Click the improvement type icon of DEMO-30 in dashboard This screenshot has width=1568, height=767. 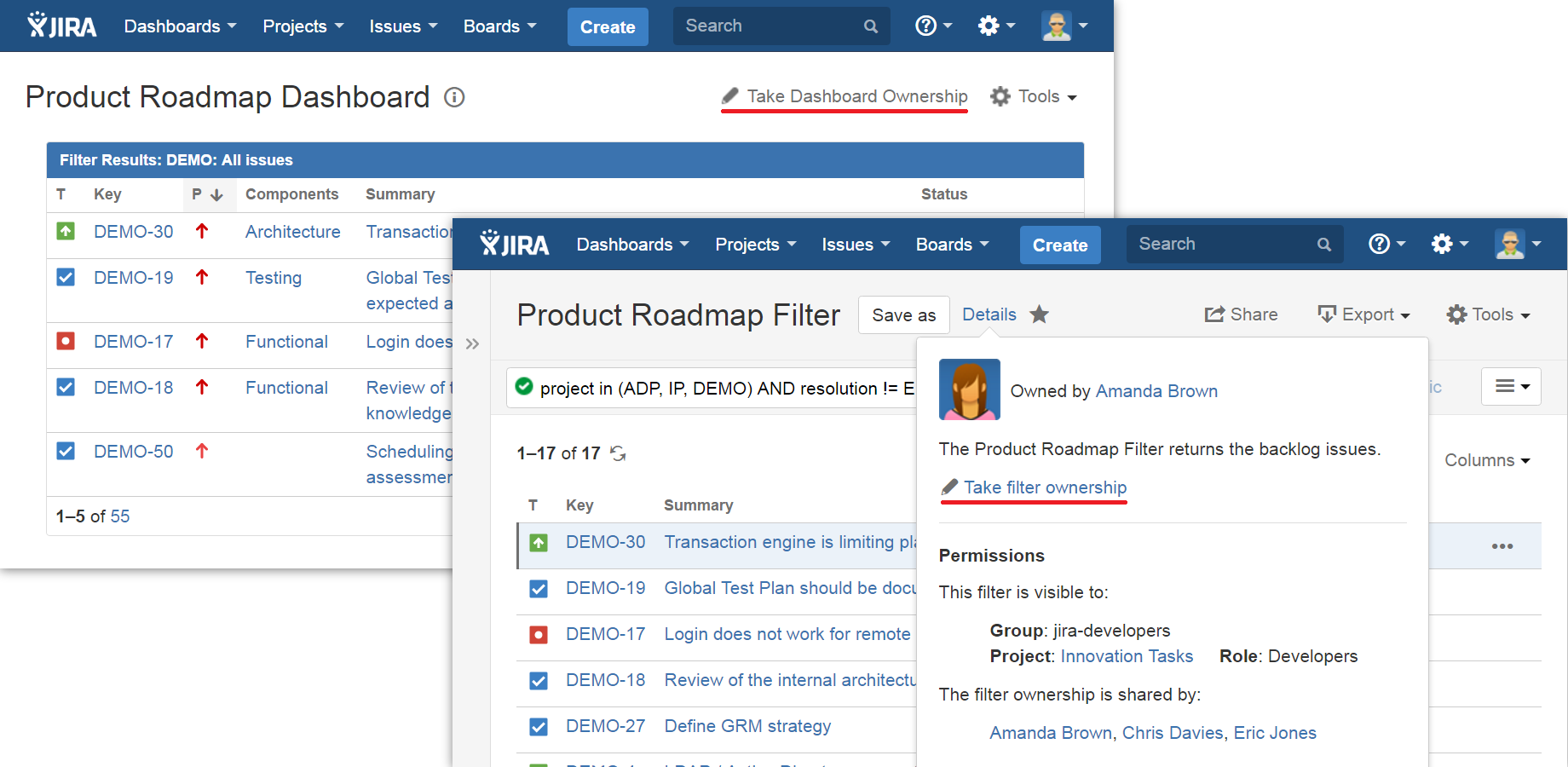pyautogui.click(x=66, y=231)
